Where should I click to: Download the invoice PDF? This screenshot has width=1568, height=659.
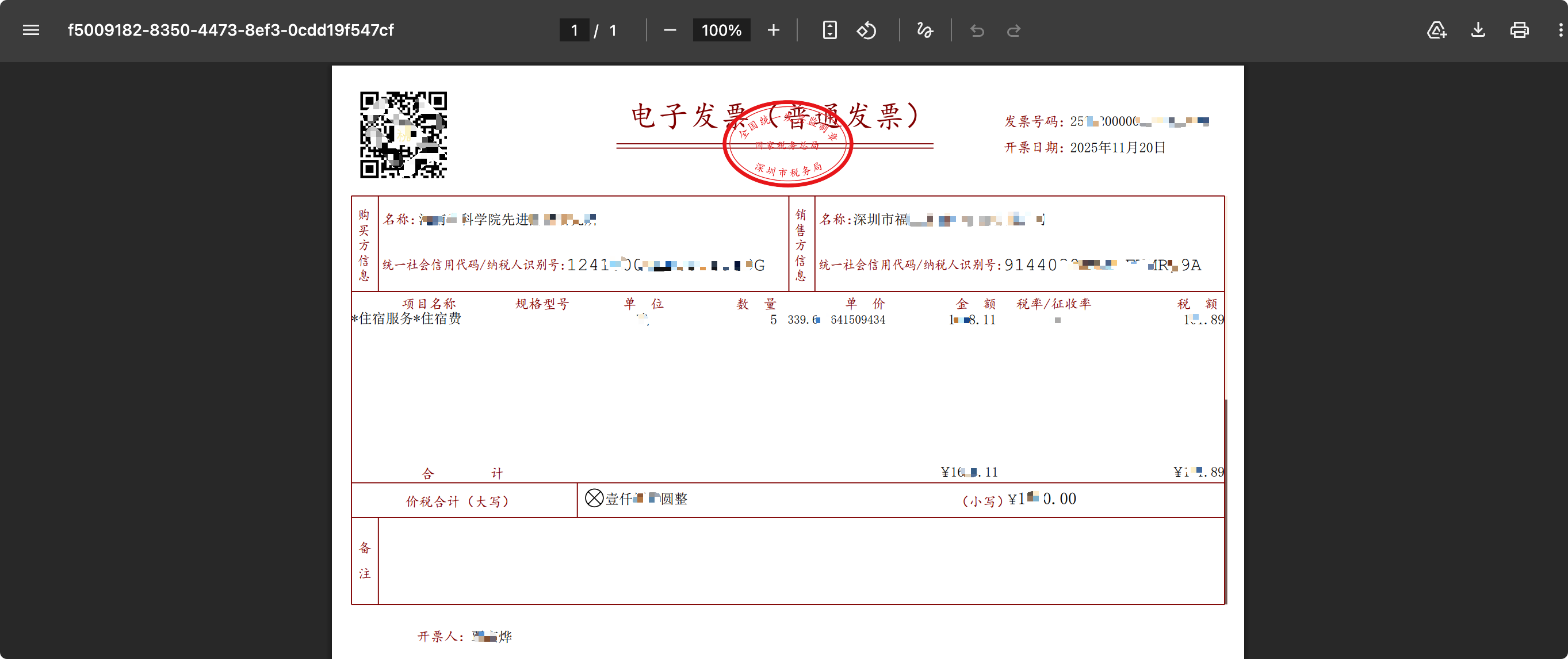tap(1478, 30)
